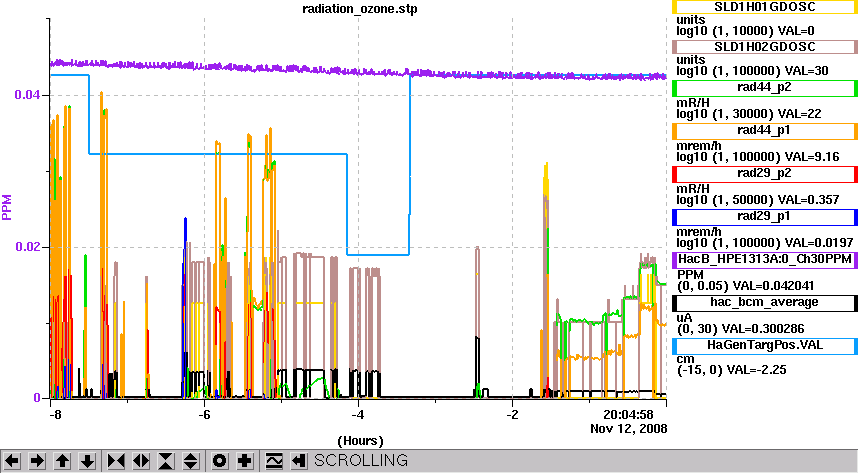Click the VAL=0.357 reading for rad29_p2

pyautogui.click(x=808, y=200)
